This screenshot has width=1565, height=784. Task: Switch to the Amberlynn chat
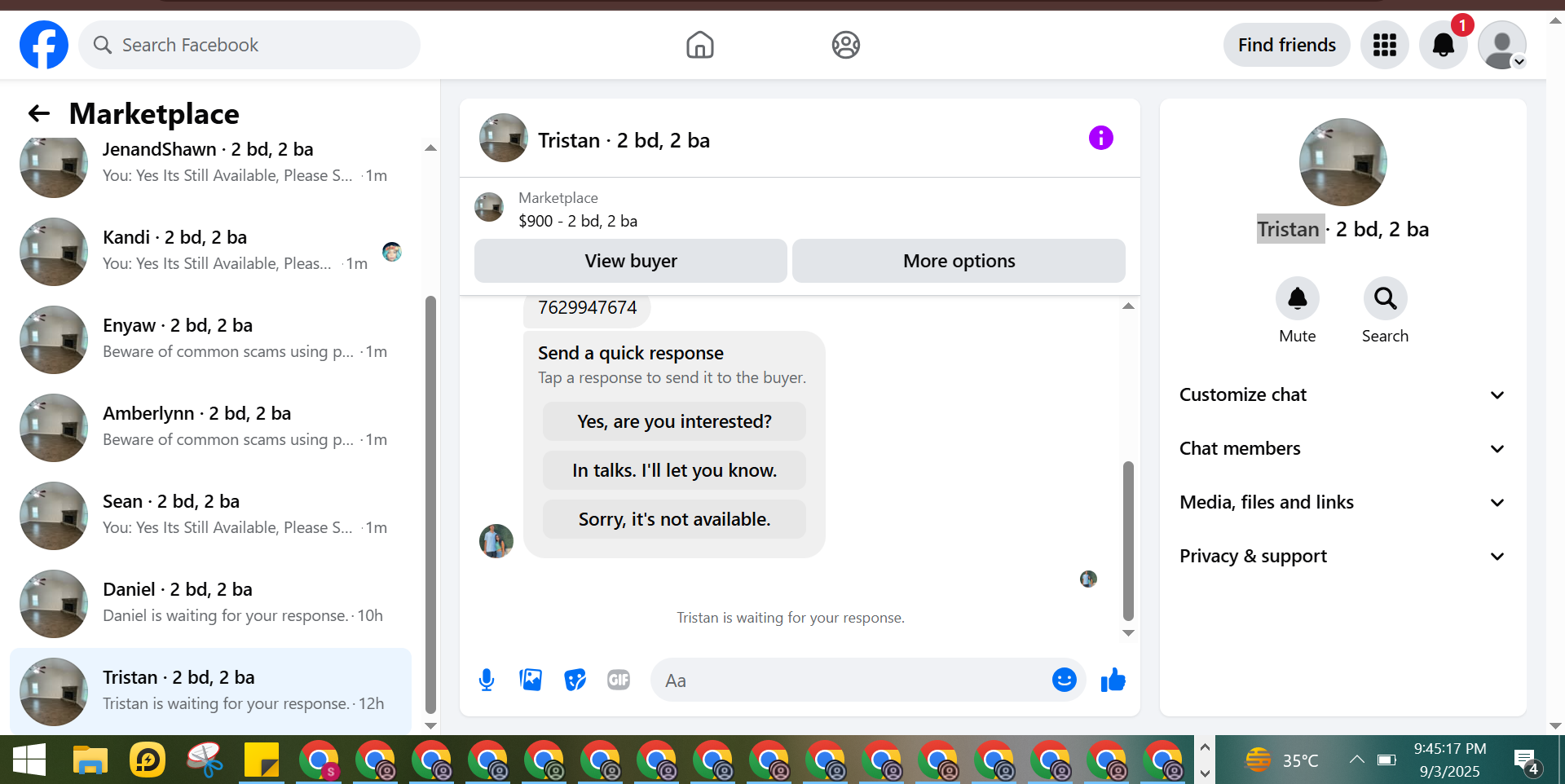(x=210, y=427)
